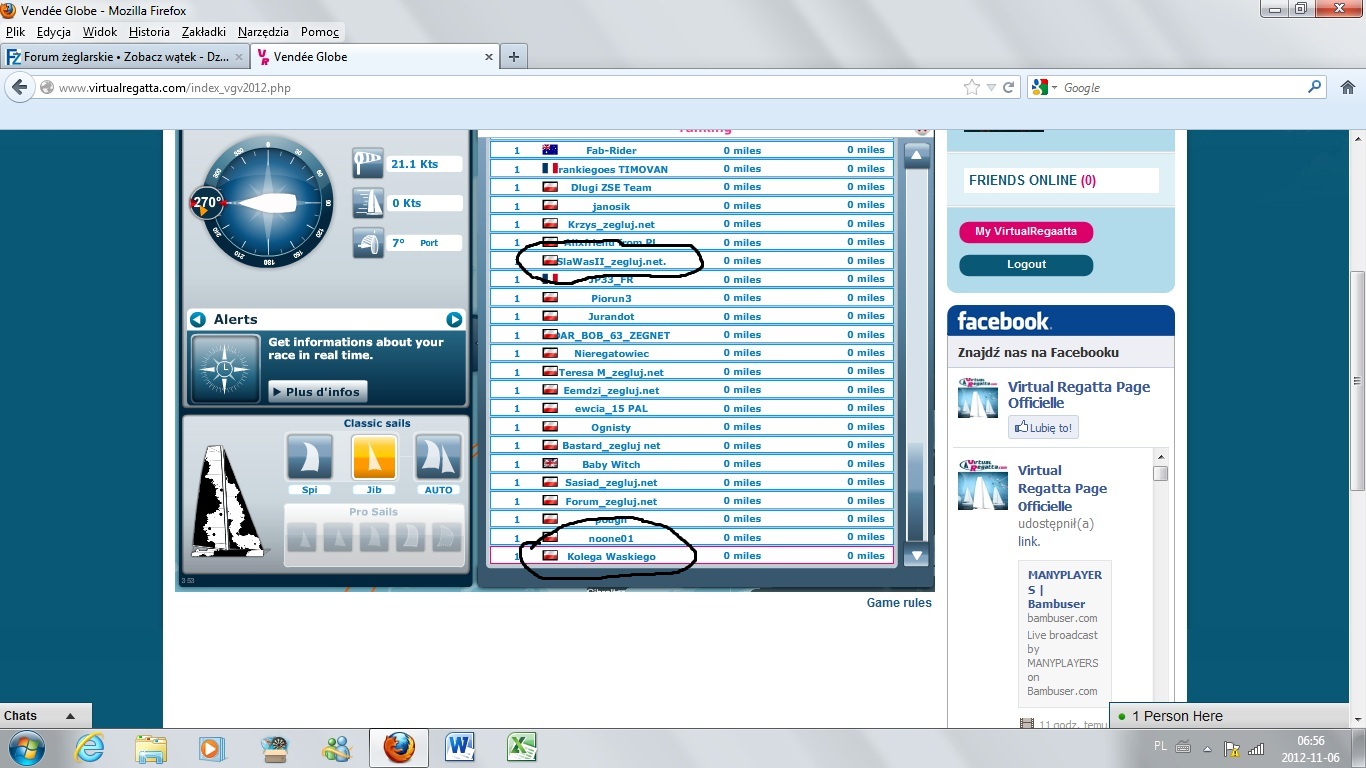Click the Logout button

(1026, 265)
